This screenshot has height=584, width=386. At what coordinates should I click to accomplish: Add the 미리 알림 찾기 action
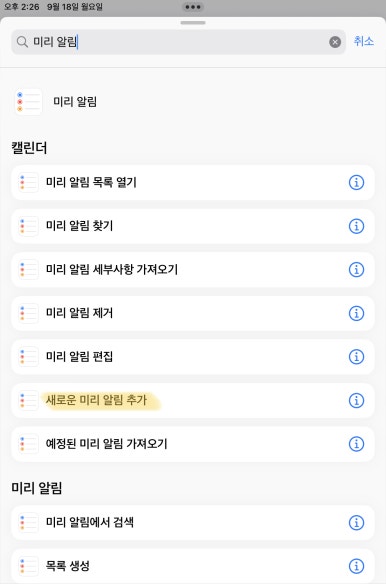(x=193, y=226)
